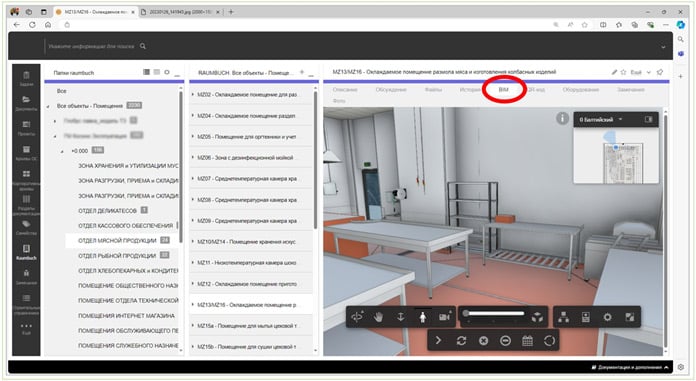Activate the pan hand tool
This screenshot has height=381, width=696.
pyautogui.click(x=378, y=317)
